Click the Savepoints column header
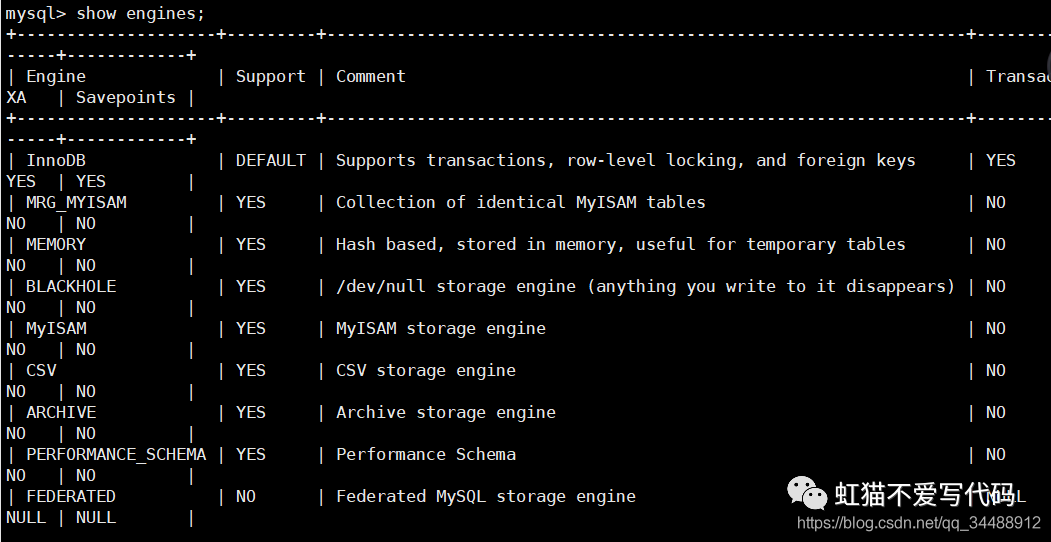Viewport: 1051px width, 542px height. click(125, 98)
